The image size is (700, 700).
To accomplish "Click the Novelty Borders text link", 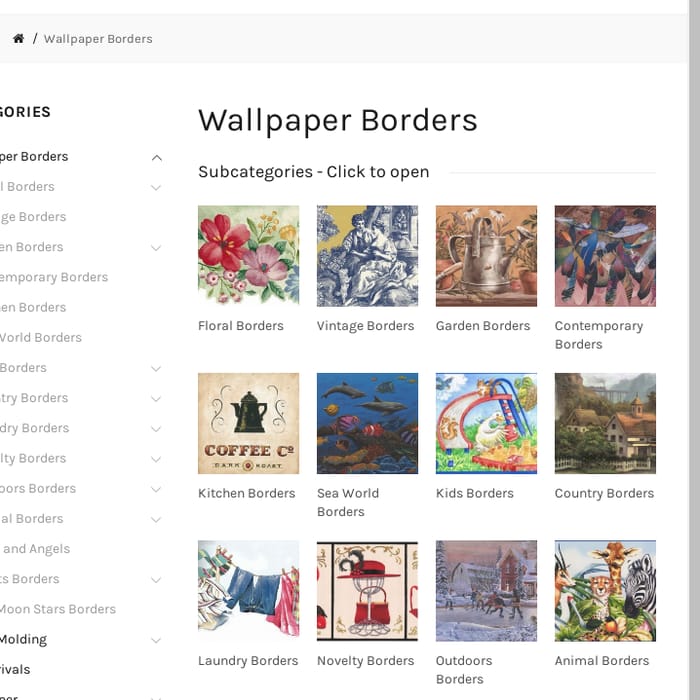I will pos(366,661).
